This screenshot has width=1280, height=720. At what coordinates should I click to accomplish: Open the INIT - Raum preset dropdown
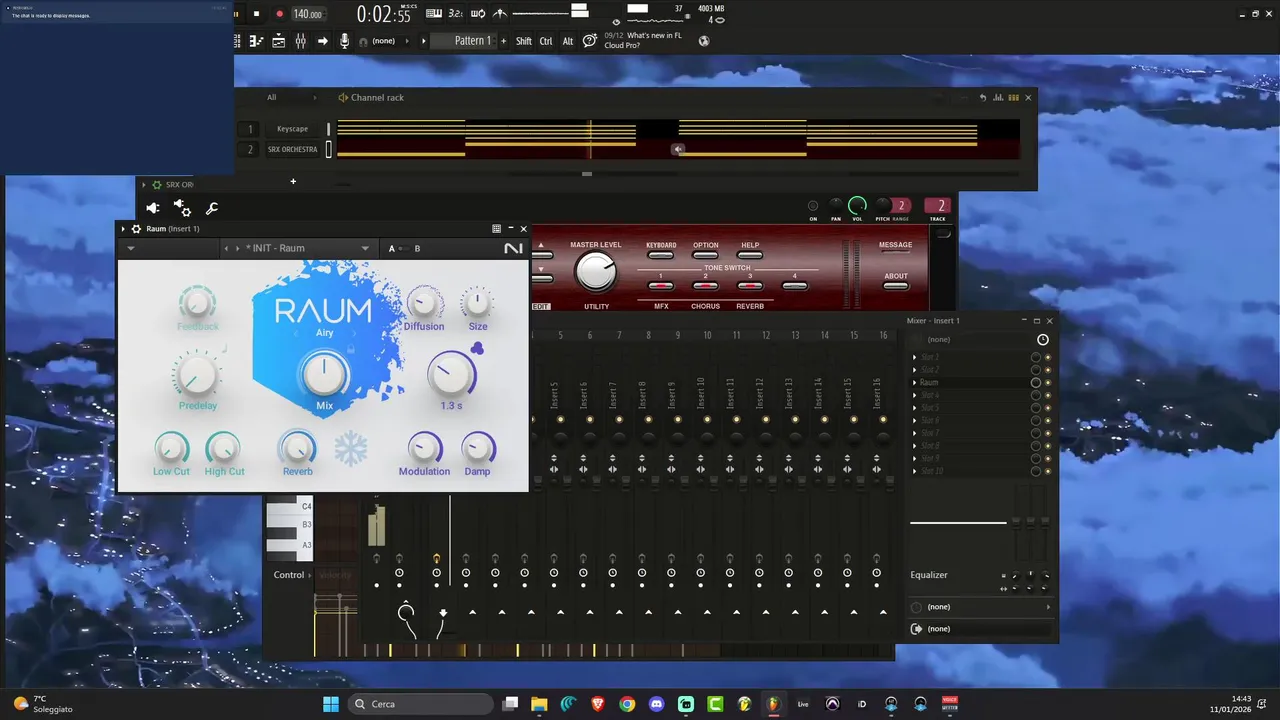coord(308,248)
